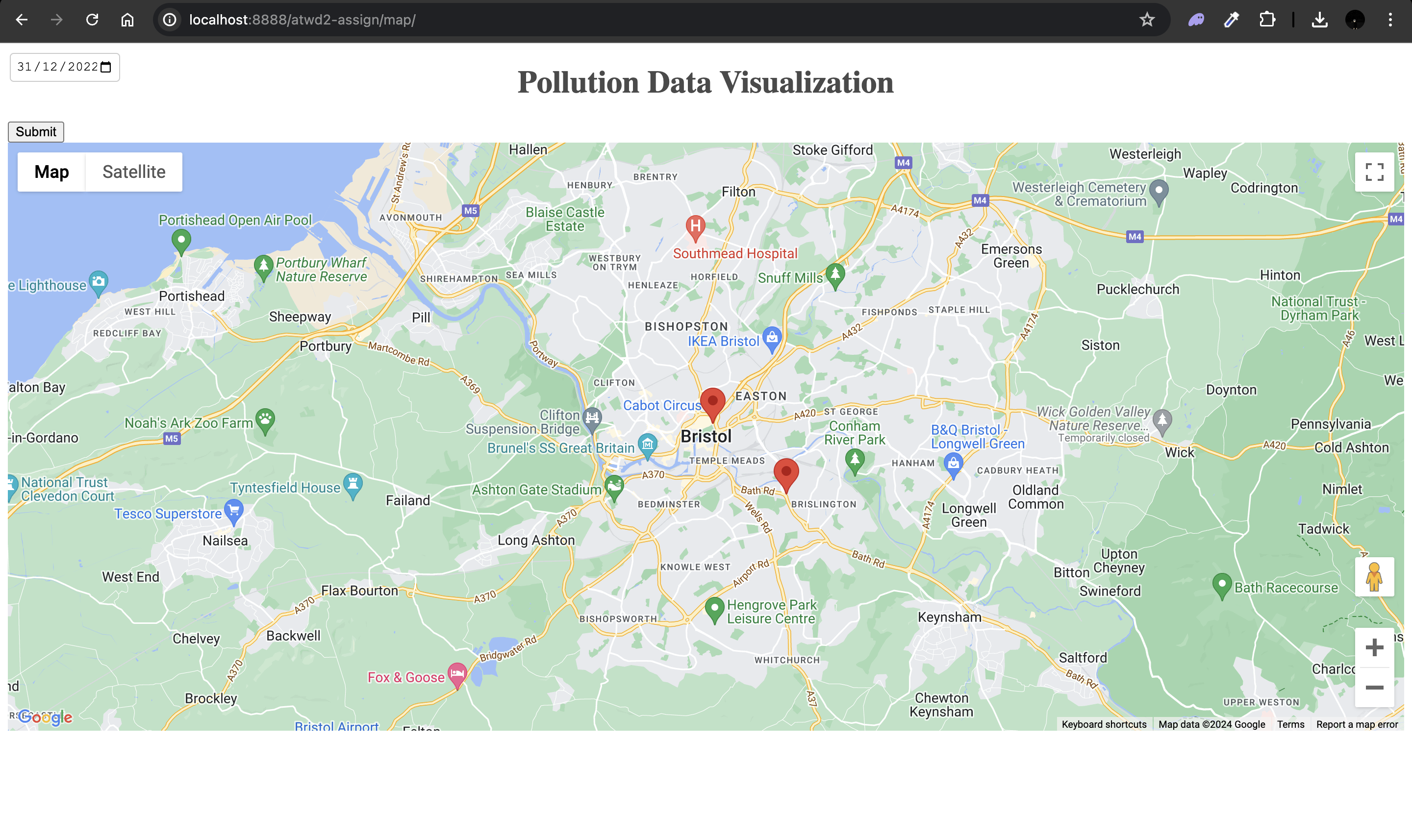Click the Noah's Ark Zoo Farm pin
1412x840 pixels.
[x=265, y=421]
